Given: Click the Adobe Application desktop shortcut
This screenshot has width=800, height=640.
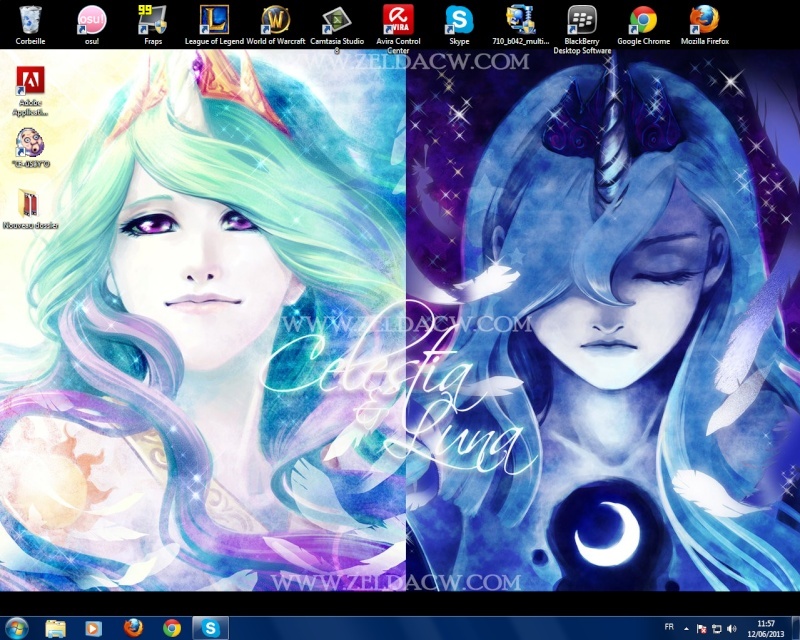Looking at the screenshot, I should point(30,91).
